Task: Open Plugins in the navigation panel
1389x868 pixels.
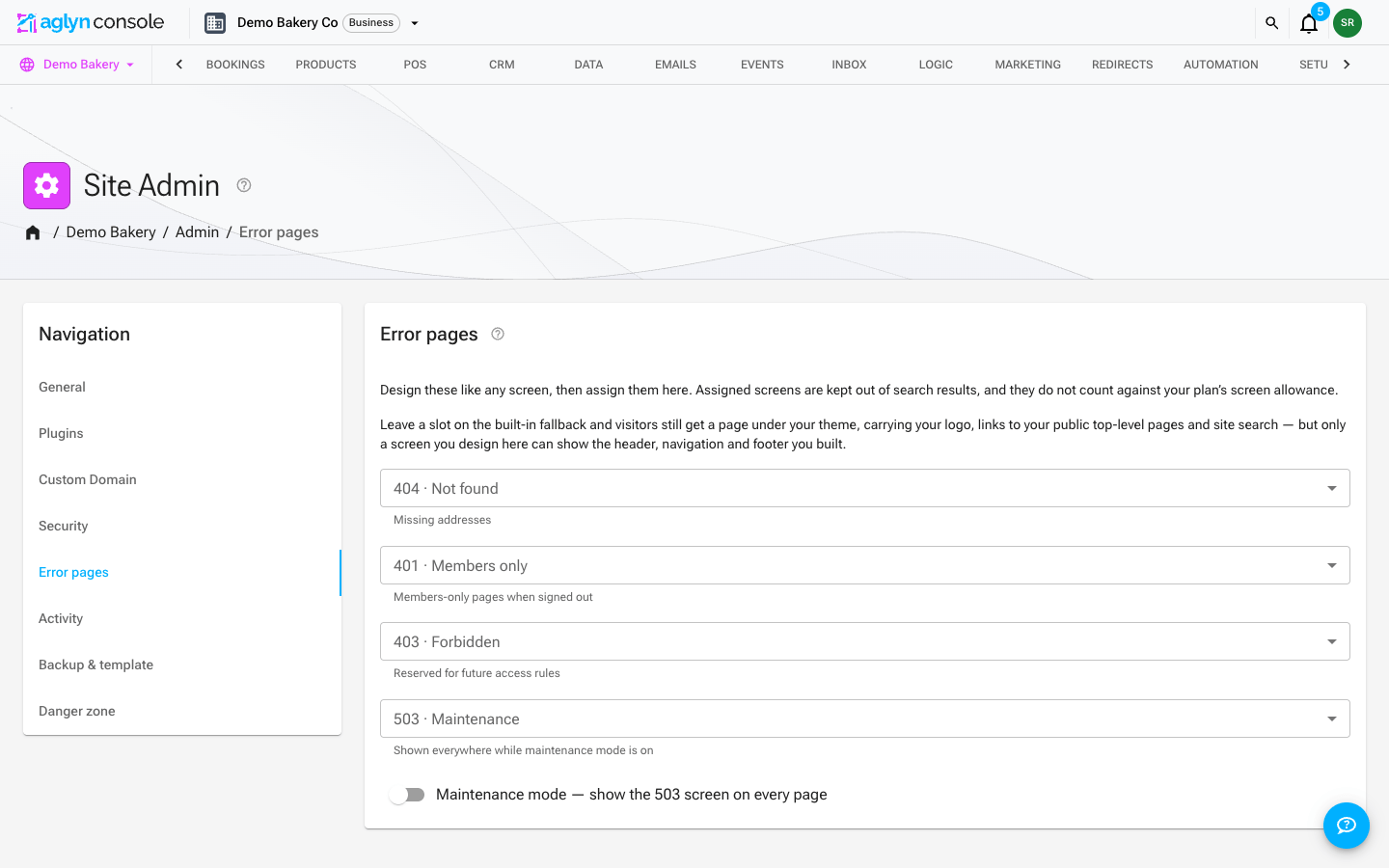Action: 182,433
